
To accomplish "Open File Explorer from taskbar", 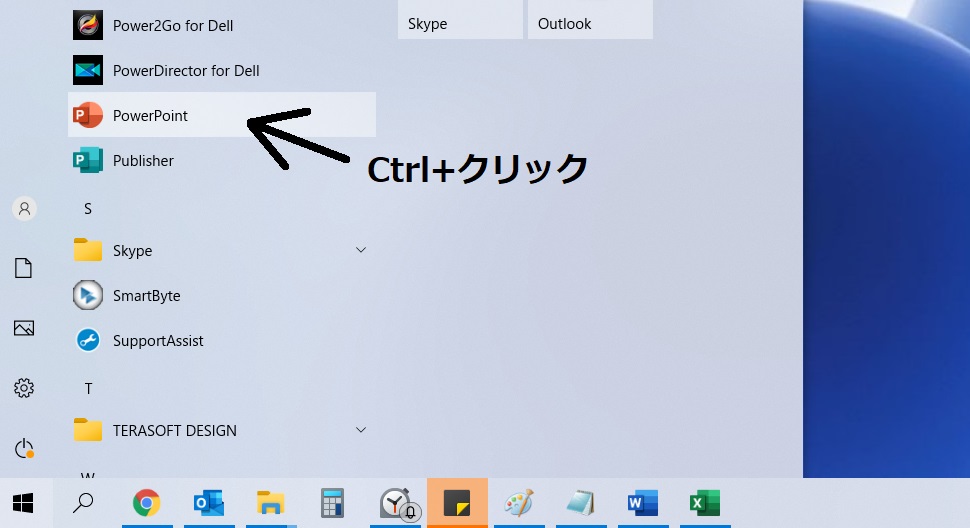I will click(271, 503).
